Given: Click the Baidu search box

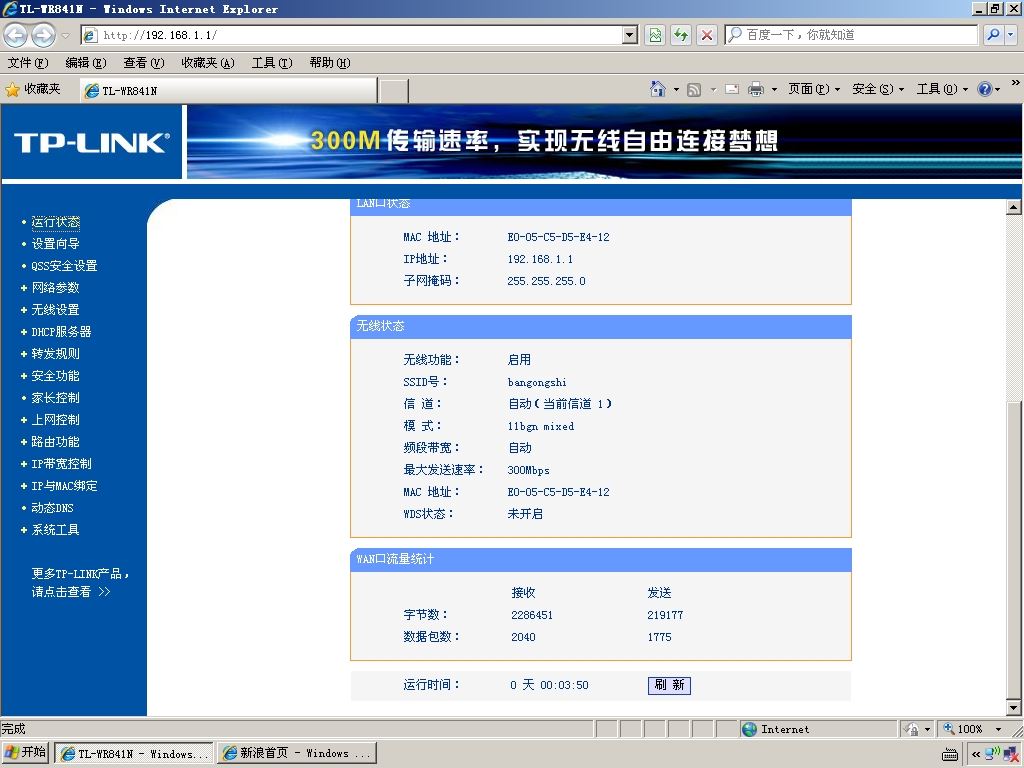Looking at the screenshot, I should (x=851, y=35).
